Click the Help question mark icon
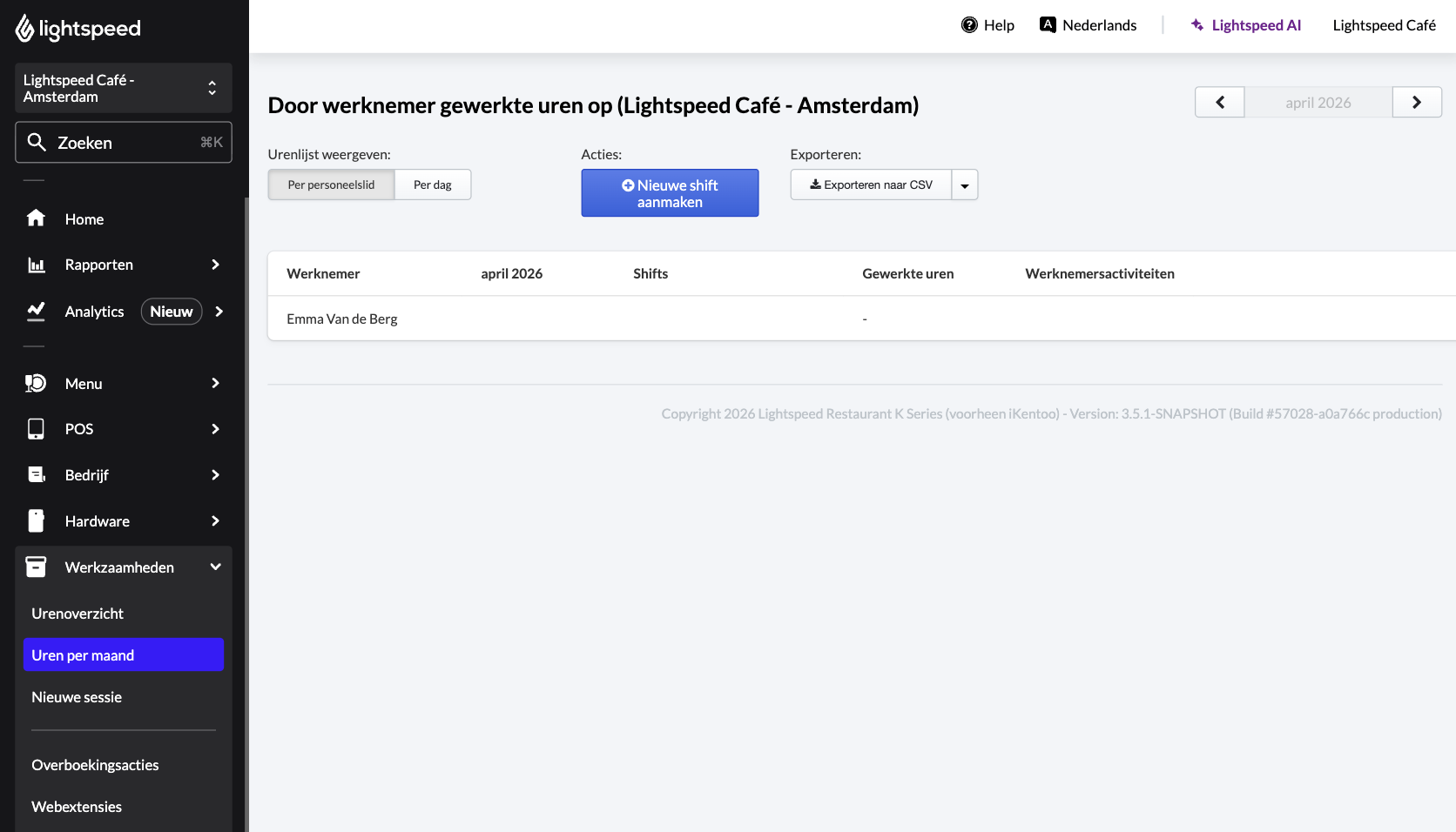Image resolution: width=1456 pixels, height=832 pixels. click(969, 25)
